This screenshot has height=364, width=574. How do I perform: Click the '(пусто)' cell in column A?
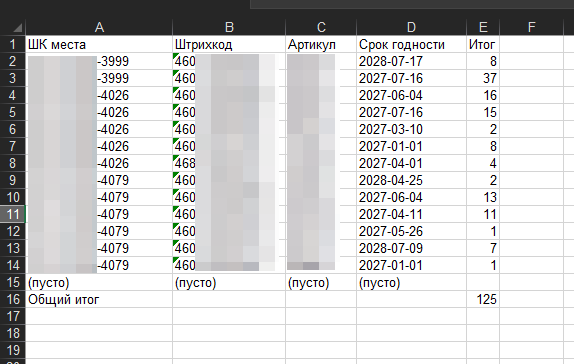[x=99, y=282]
